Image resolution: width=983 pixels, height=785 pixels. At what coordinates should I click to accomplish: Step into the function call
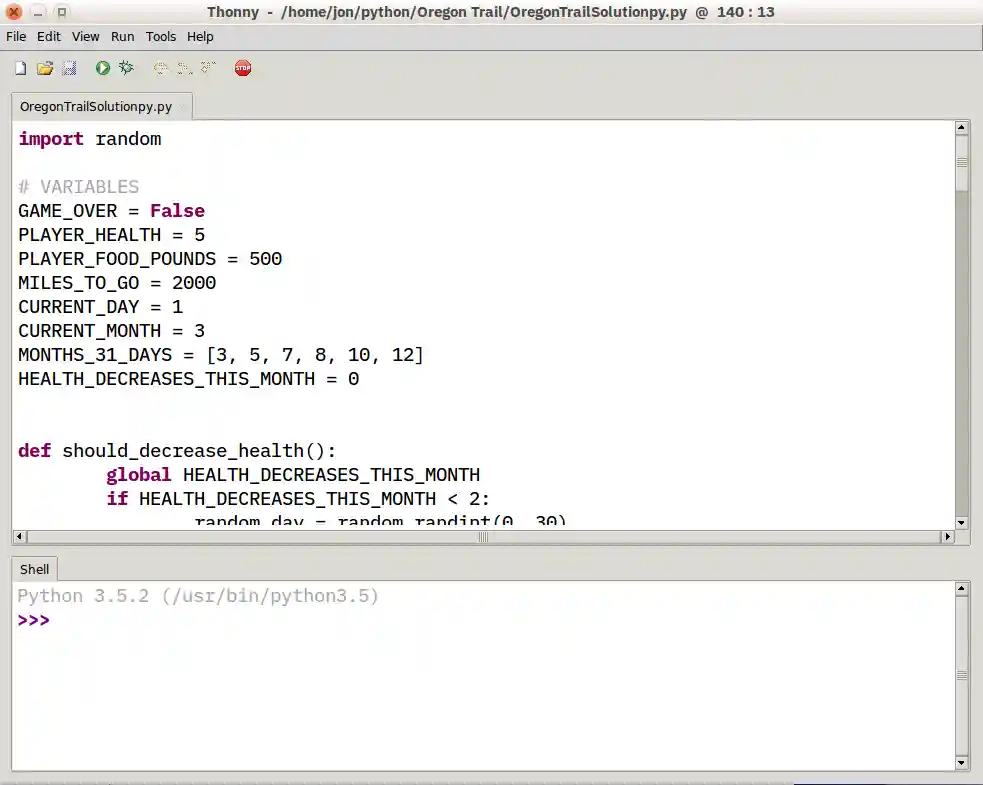tap(182, 67)
